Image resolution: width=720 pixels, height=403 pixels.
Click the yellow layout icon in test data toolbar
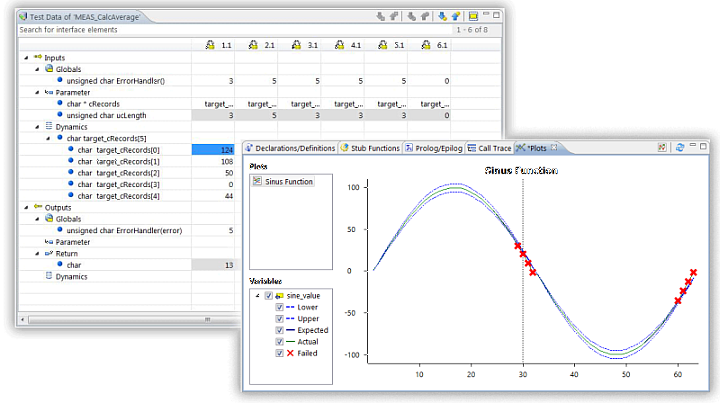click(x=472, y=16)
